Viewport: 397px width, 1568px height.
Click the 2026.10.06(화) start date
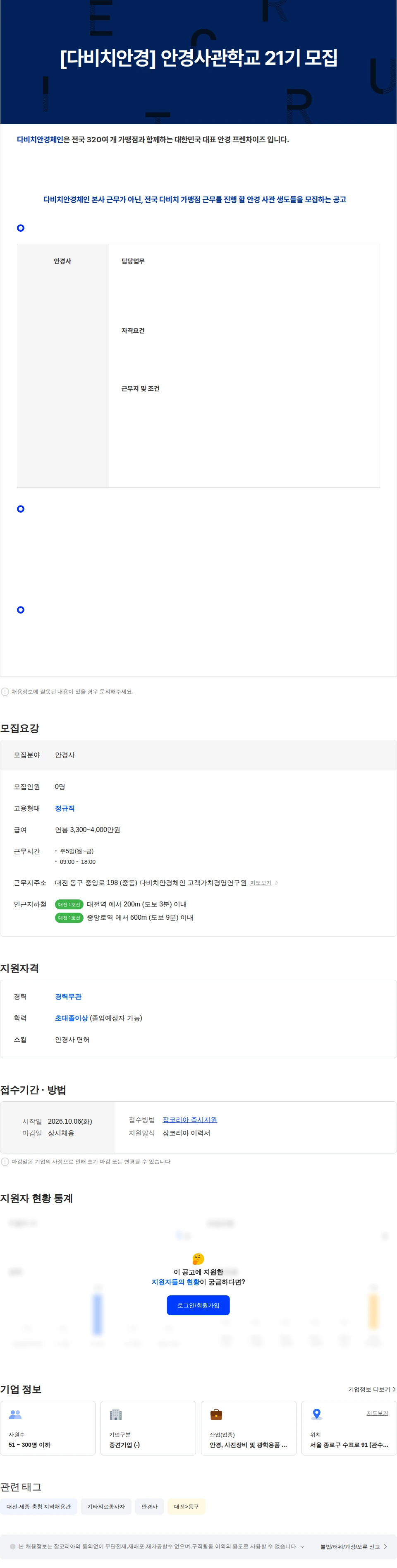pyautogui.click(x=70, y=1121)
